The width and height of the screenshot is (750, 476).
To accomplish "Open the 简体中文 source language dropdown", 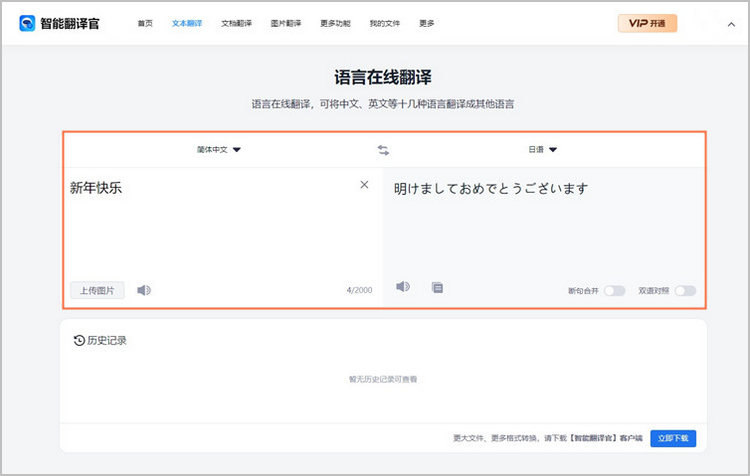I will pos(219,150).
